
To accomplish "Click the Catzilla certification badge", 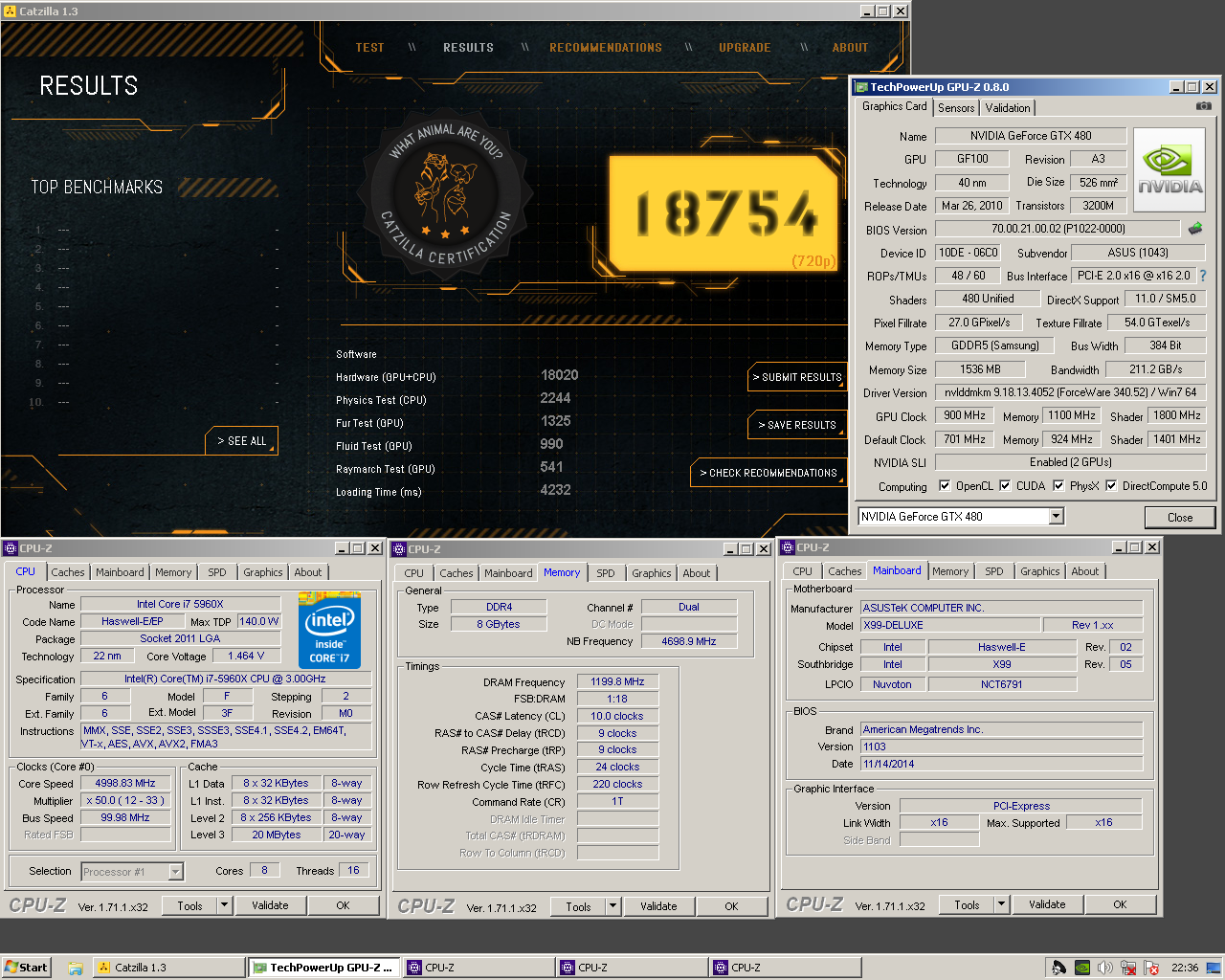I will pos(446,195).
